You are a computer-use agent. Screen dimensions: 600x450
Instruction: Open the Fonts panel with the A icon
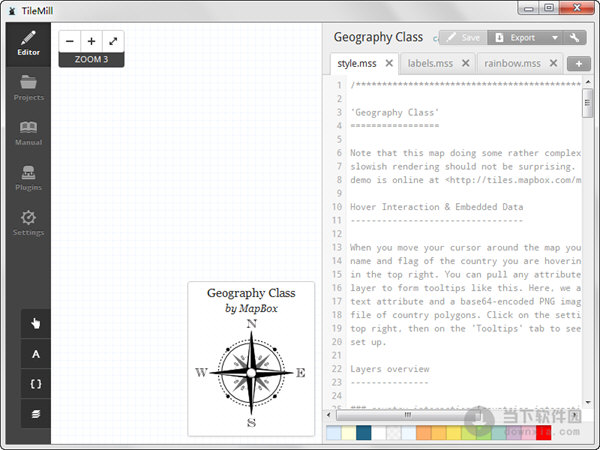click(36, 354)
